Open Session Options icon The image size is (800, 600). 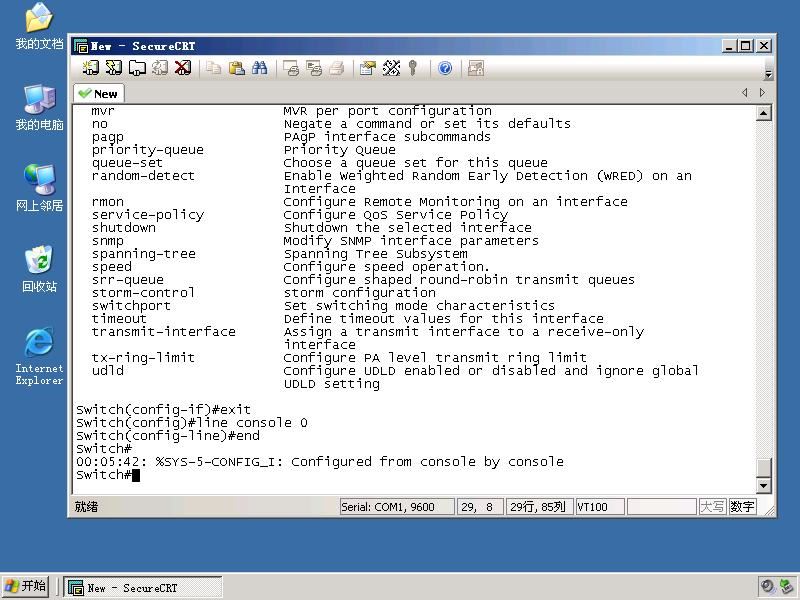point(367,68)
